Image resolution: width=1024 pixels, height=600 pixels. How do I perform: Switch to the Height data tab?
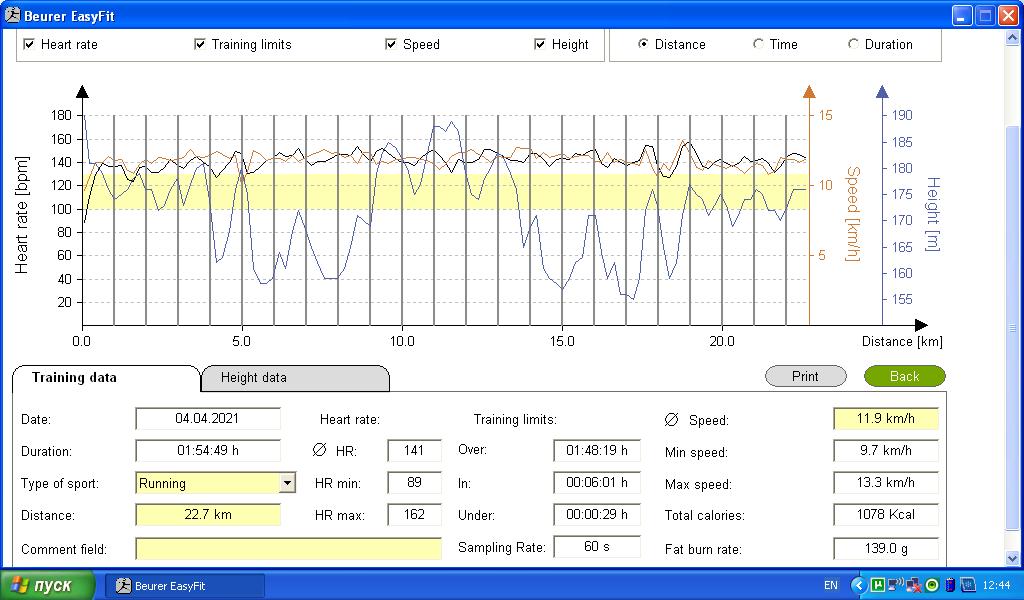(295, 378)
